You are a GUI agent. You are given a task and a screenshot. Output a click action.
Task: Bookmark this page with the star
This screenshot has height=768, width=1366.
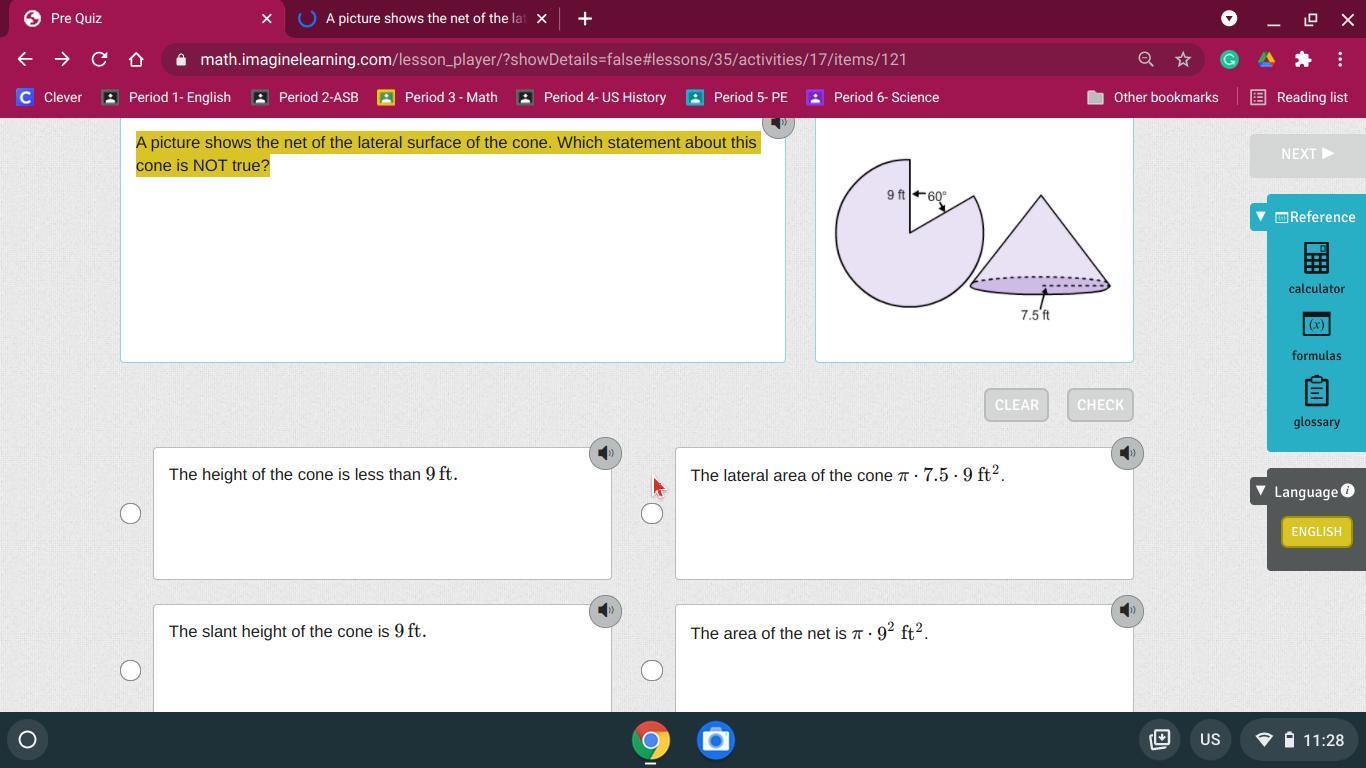(x=1183, y=59)
